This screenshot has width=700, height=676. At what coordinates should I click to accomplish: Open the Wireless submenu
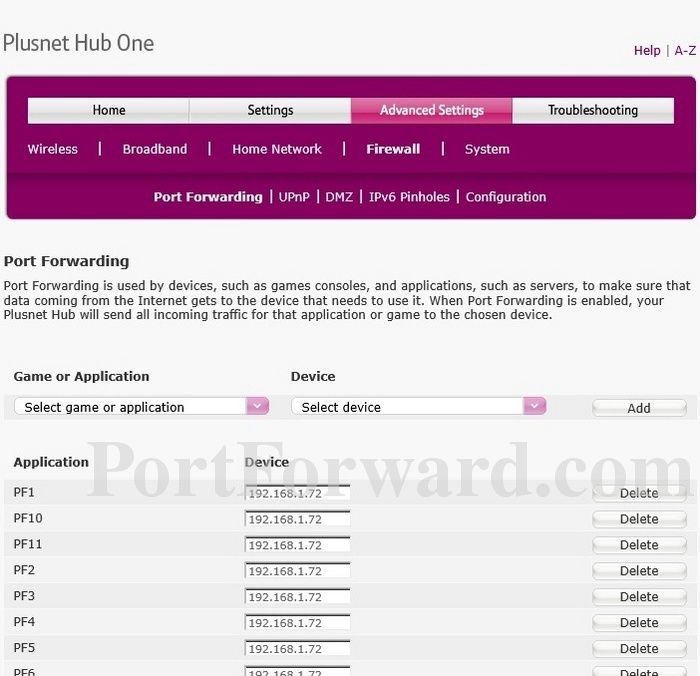tap(53, 149)
